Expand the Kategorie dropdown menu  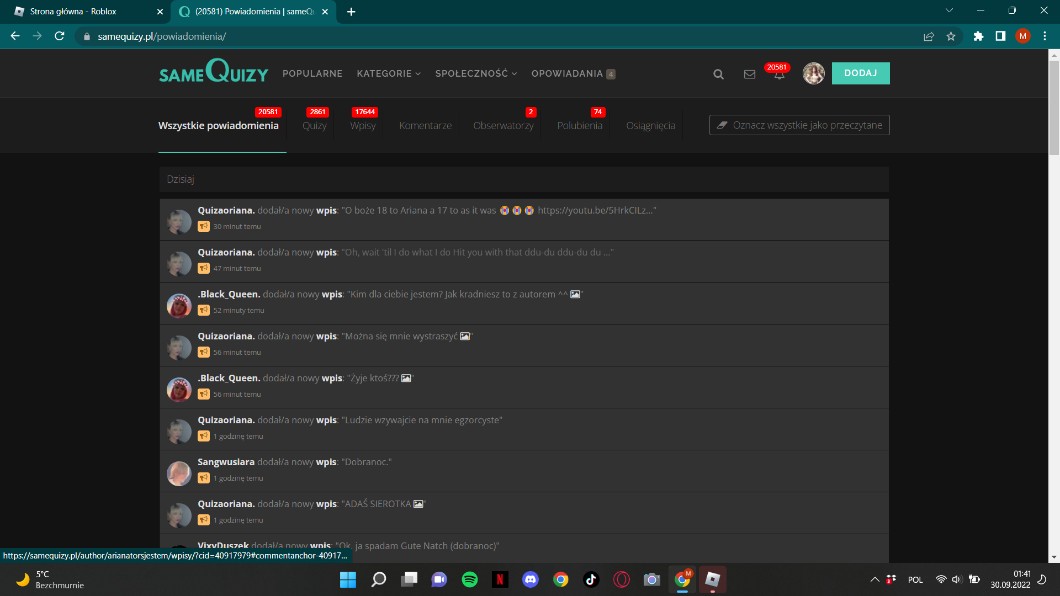coord(388,73)
